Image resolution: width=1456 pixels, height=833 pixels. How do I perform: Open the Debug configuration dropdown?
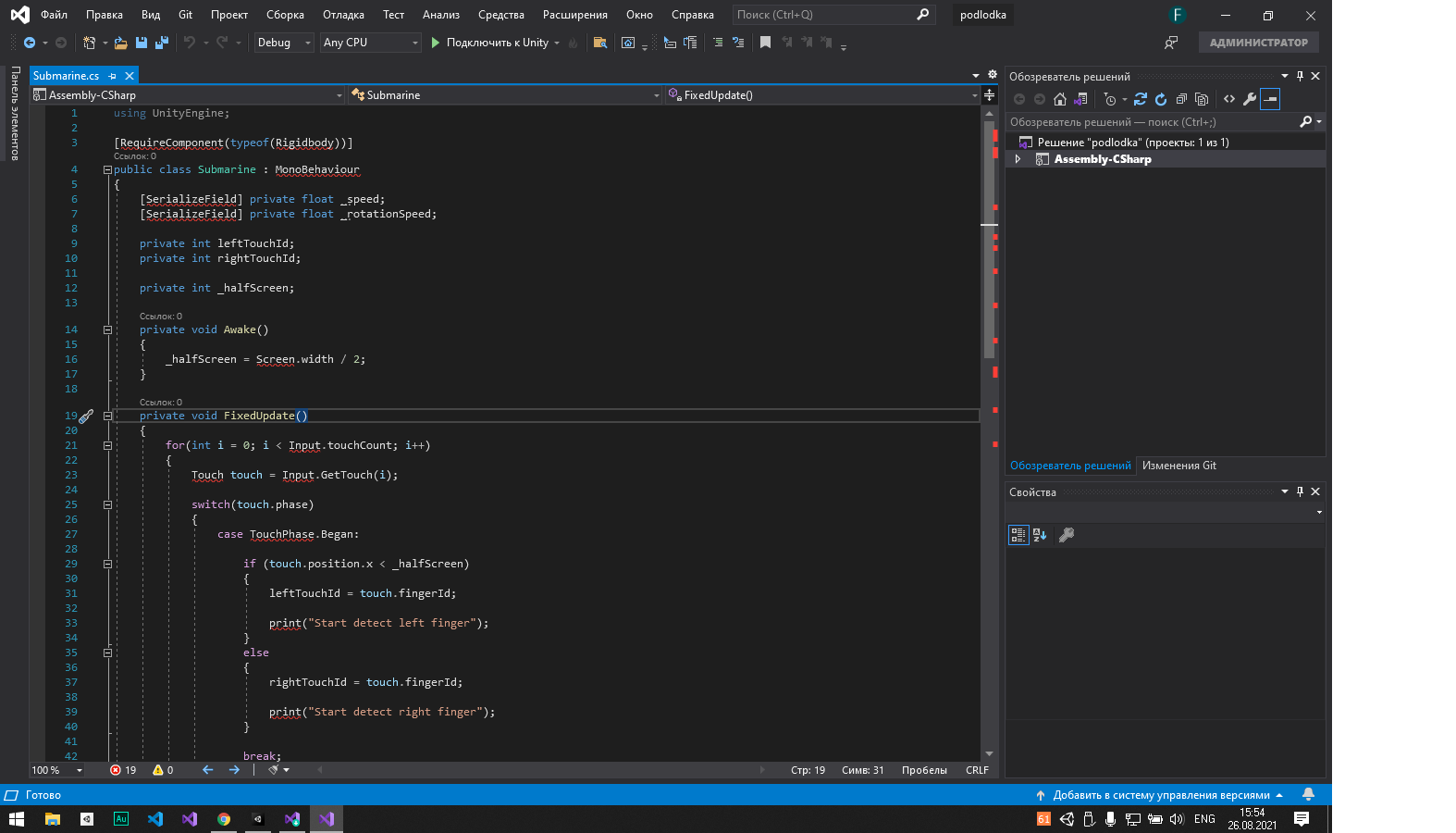click(x=284, y=43)
